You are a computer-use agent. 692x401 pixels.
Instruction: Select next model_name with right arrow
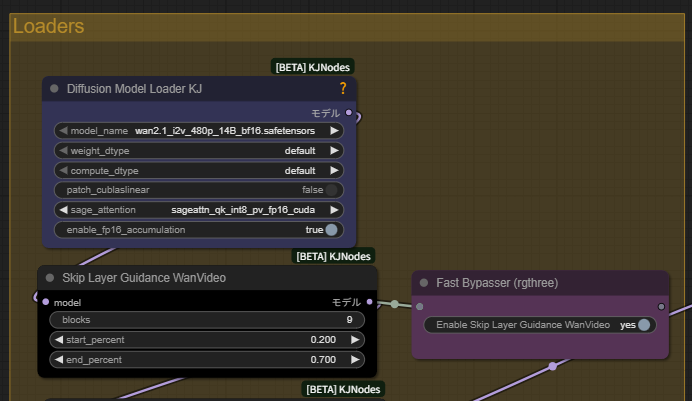point(335,131)
